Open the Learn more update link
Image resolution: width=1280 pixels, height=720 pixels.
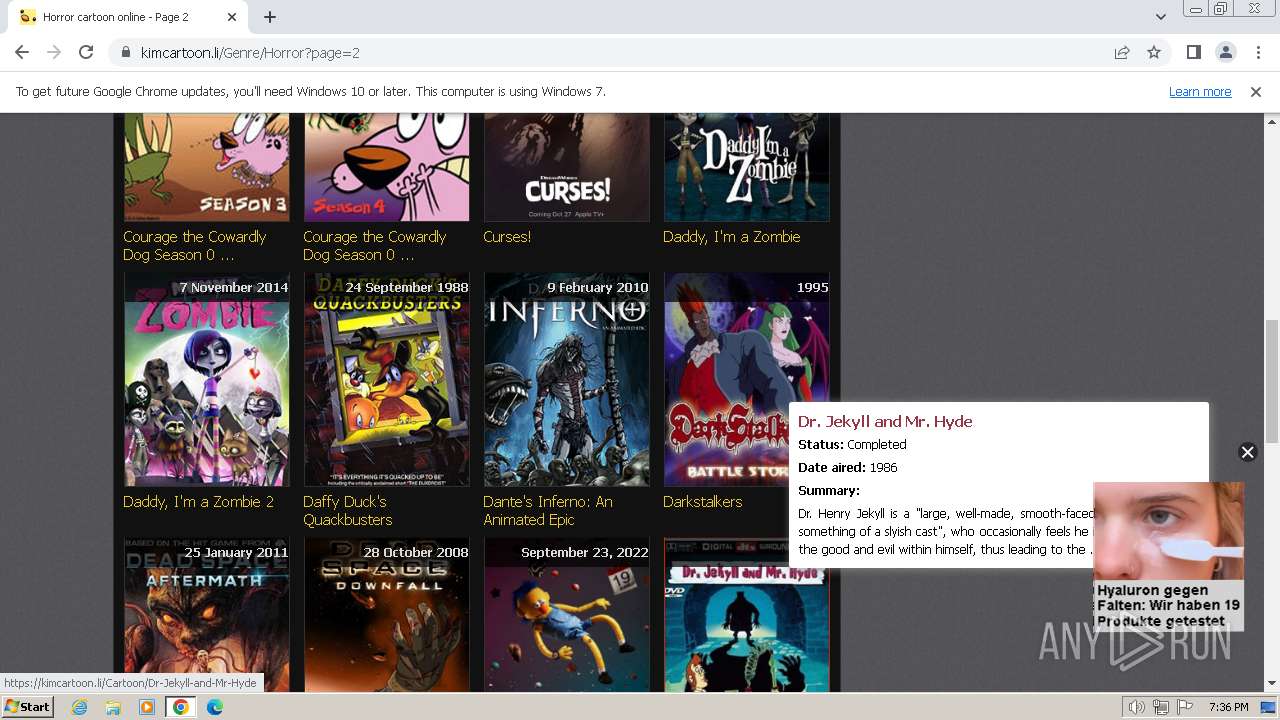click(x=1200, y=91)
